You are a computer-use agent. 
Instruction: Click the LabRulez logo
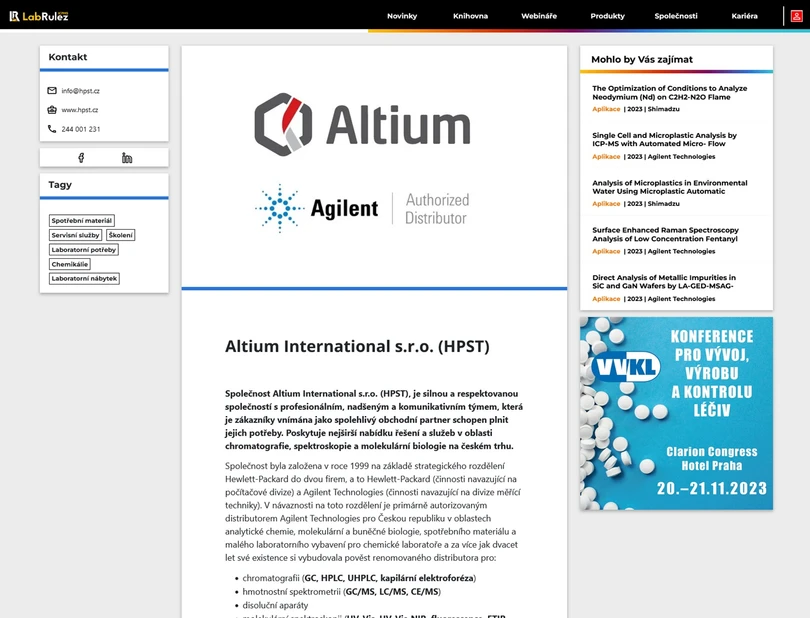[x=40, y=15]
